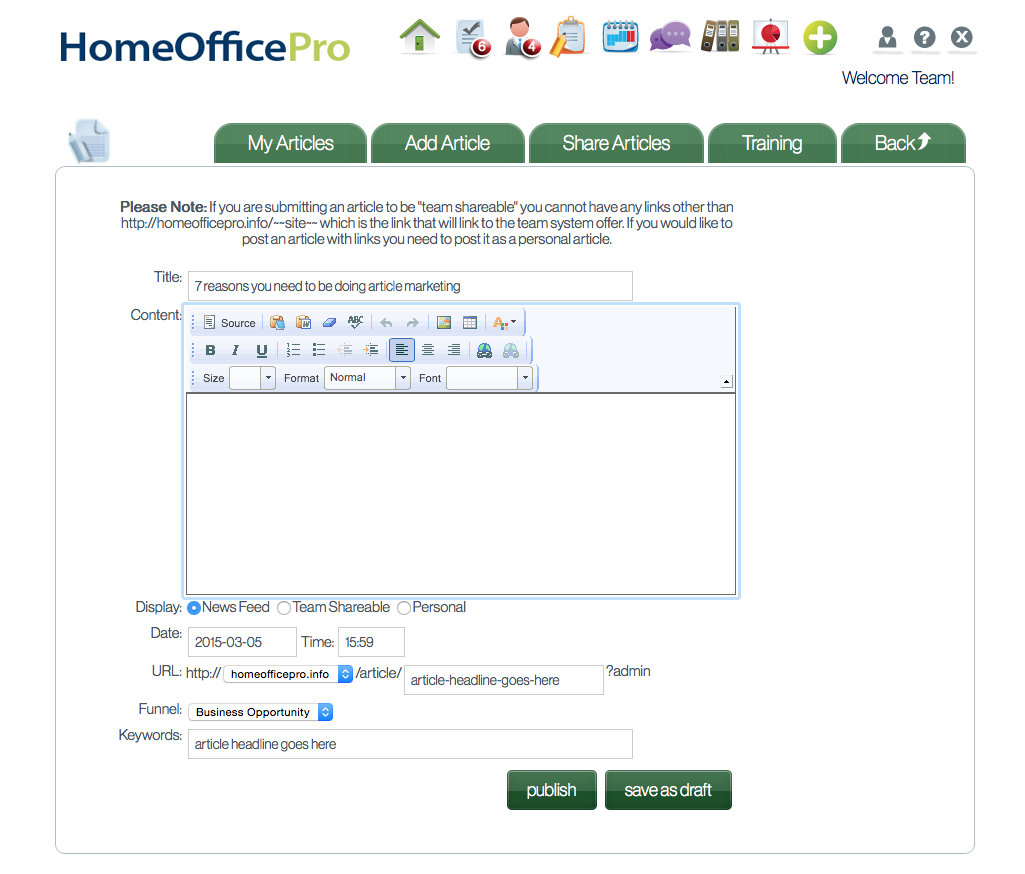Open the Size dropdown
1025x874 pixels.
[252, 378]
